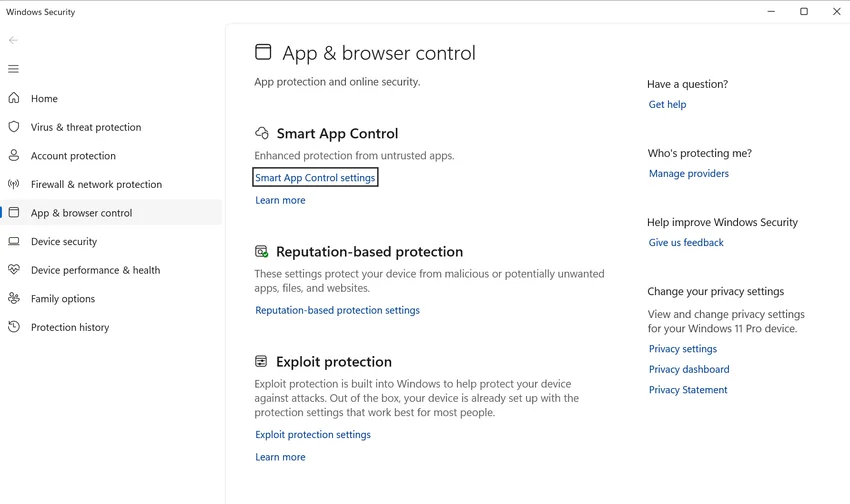Open Privacy settings link
This screenshot has height=504, width=850.
click(x=682, y=349)
